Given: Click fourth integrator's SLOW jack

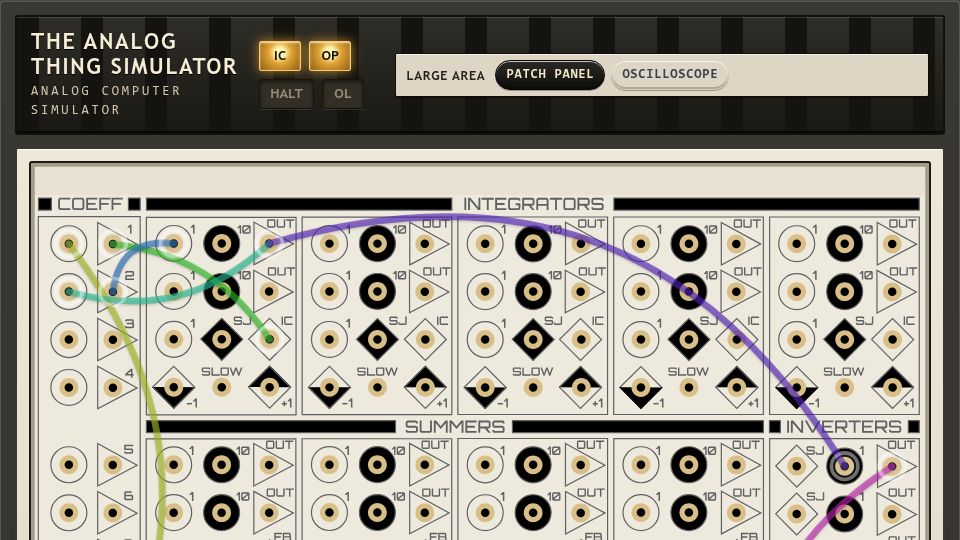Looking at the screenshot, I should click(688, 387).
